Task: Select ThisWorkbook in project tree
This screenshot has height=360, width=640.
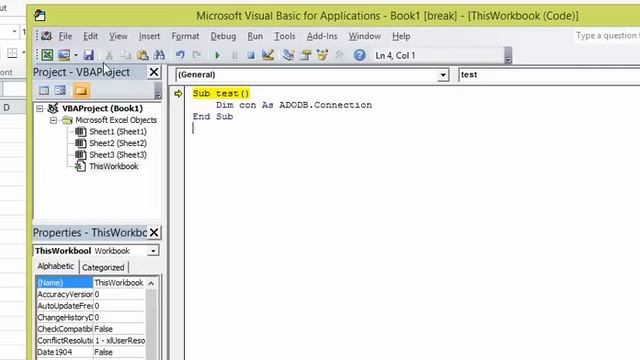Action: point(113,167)
